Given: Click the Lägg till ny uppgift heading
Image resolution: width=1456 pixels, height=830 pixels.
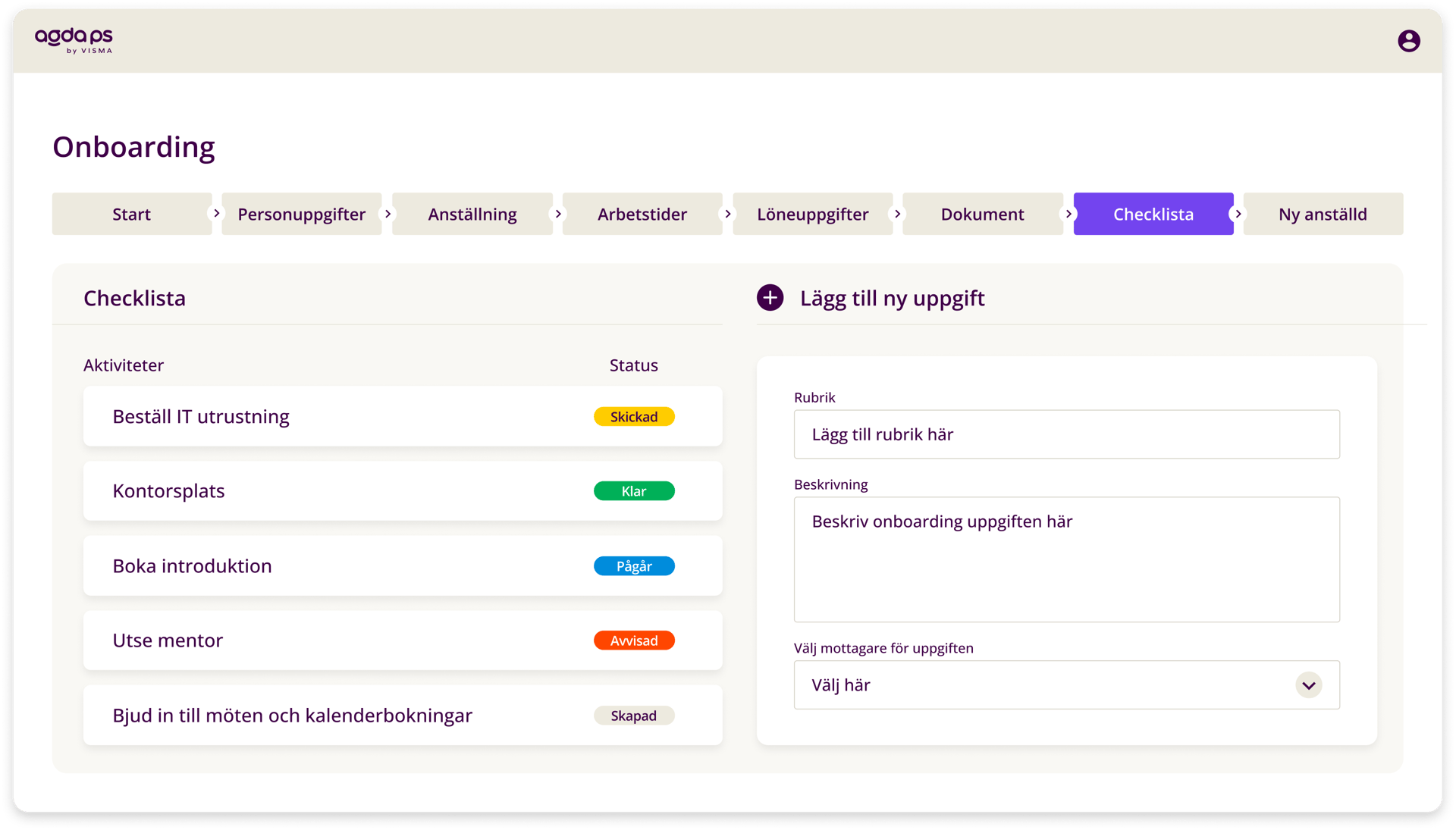Looking at the screenshot, I should tap(892, 298).
